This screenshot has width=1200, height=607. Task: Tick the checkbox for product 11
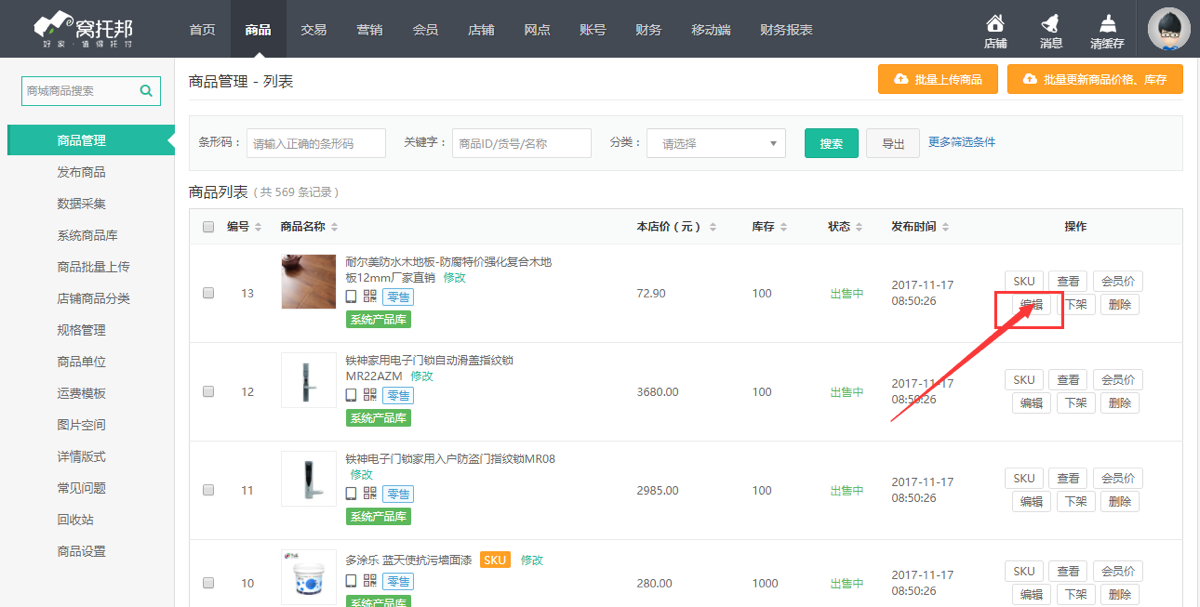[209, 490]
